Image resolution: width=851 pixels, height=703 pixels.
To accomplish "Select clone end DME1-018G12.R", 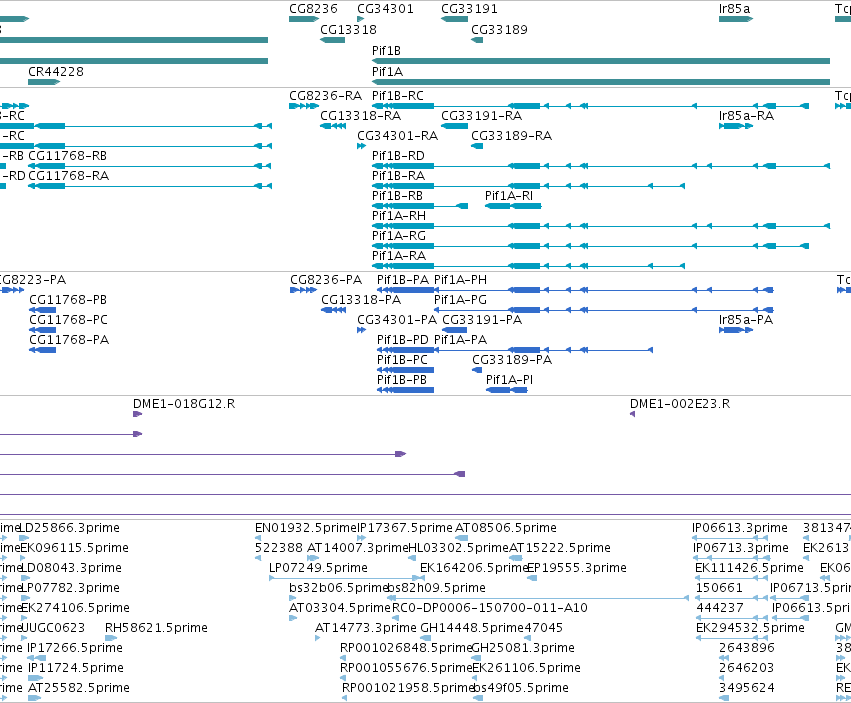I will point(138,414).
